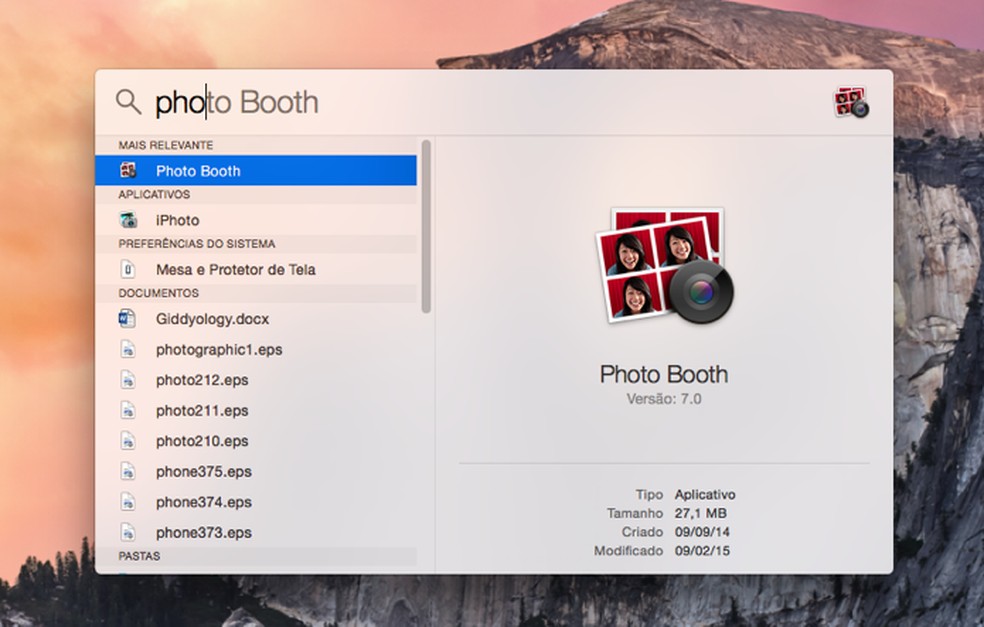This screenshot has height=627, width=984.
Task: Click the file icon beside phone375.eps
Action: [x=128, y=471]
